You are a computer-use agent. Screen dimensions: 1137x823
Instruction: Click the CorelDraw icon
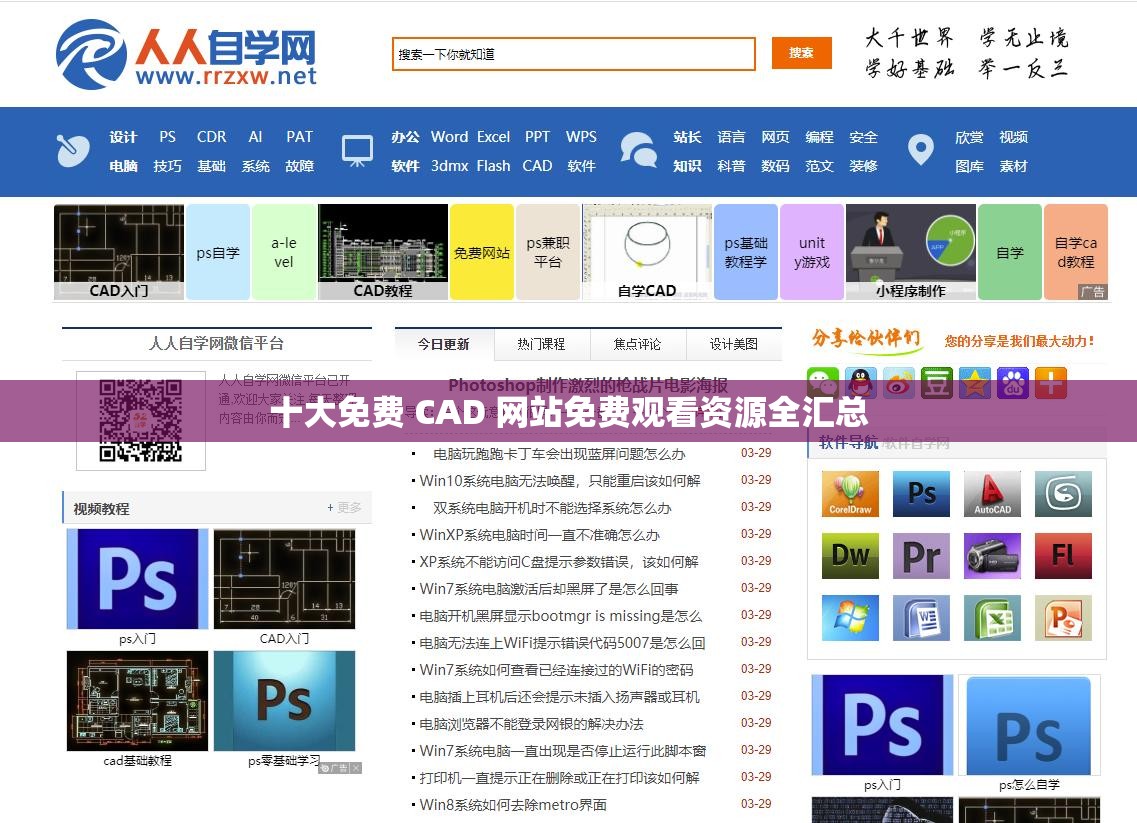coord(849,493)
